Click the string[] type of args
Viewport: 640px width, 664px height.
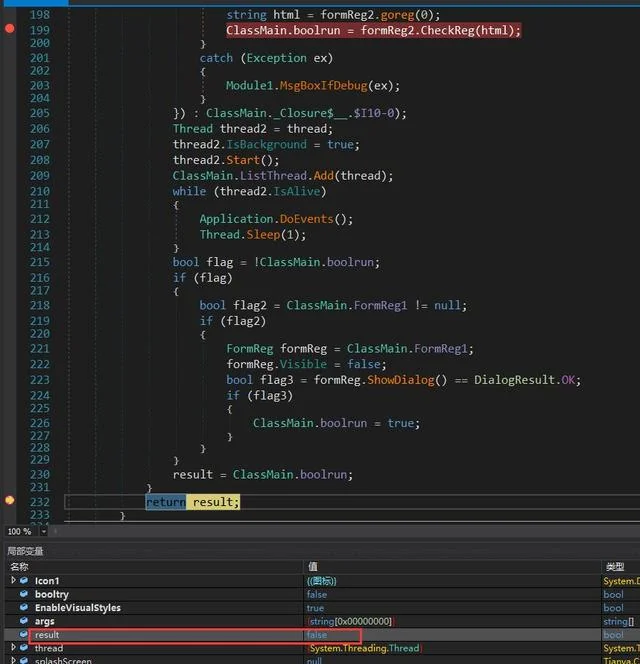[618, 621]
